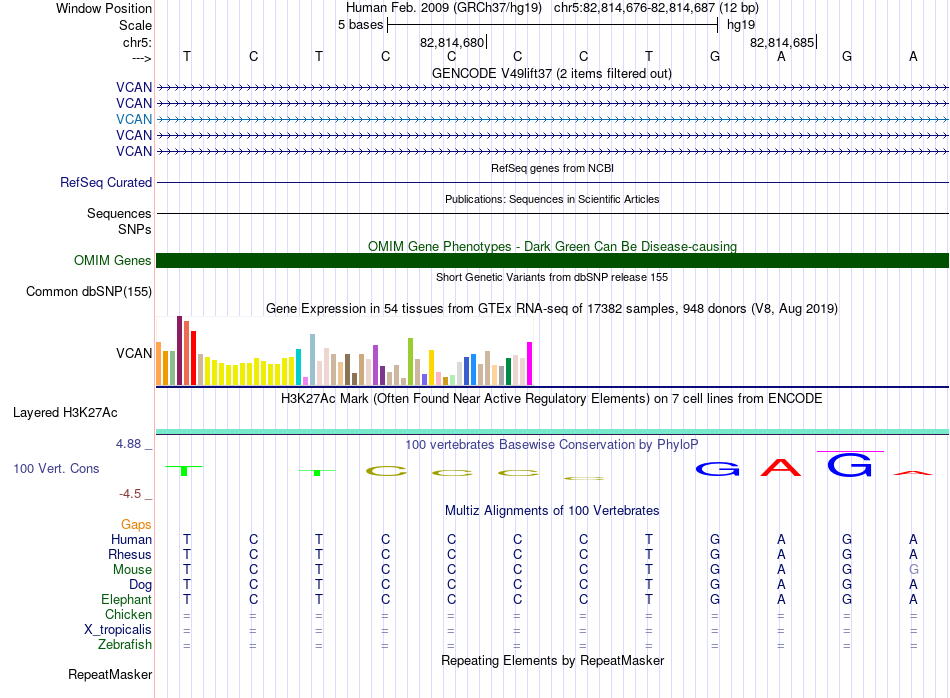
Task: Click the X_tropicalis species label
Action: 118,630
